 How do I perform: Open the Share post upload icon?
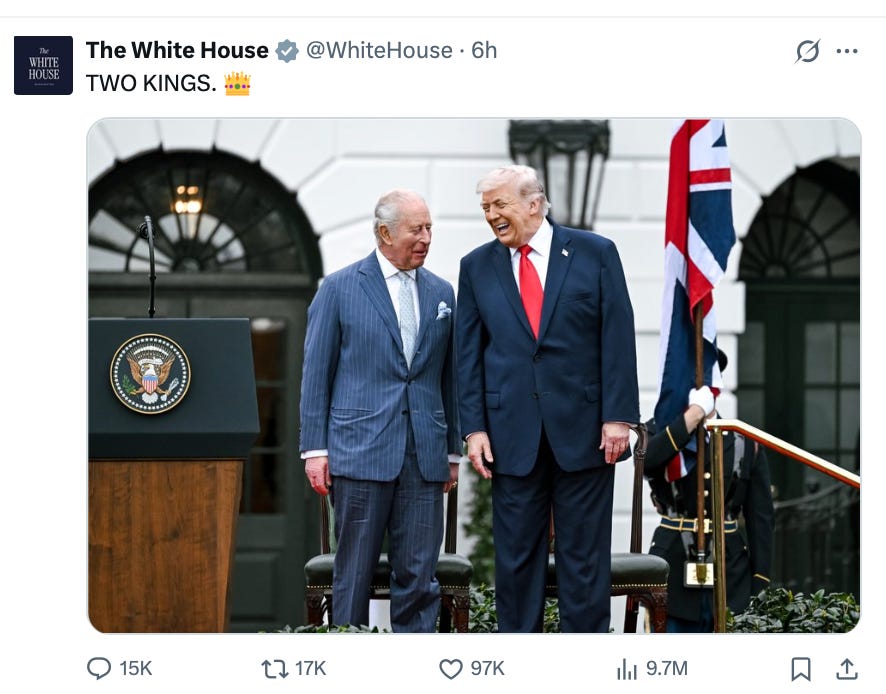846,669
